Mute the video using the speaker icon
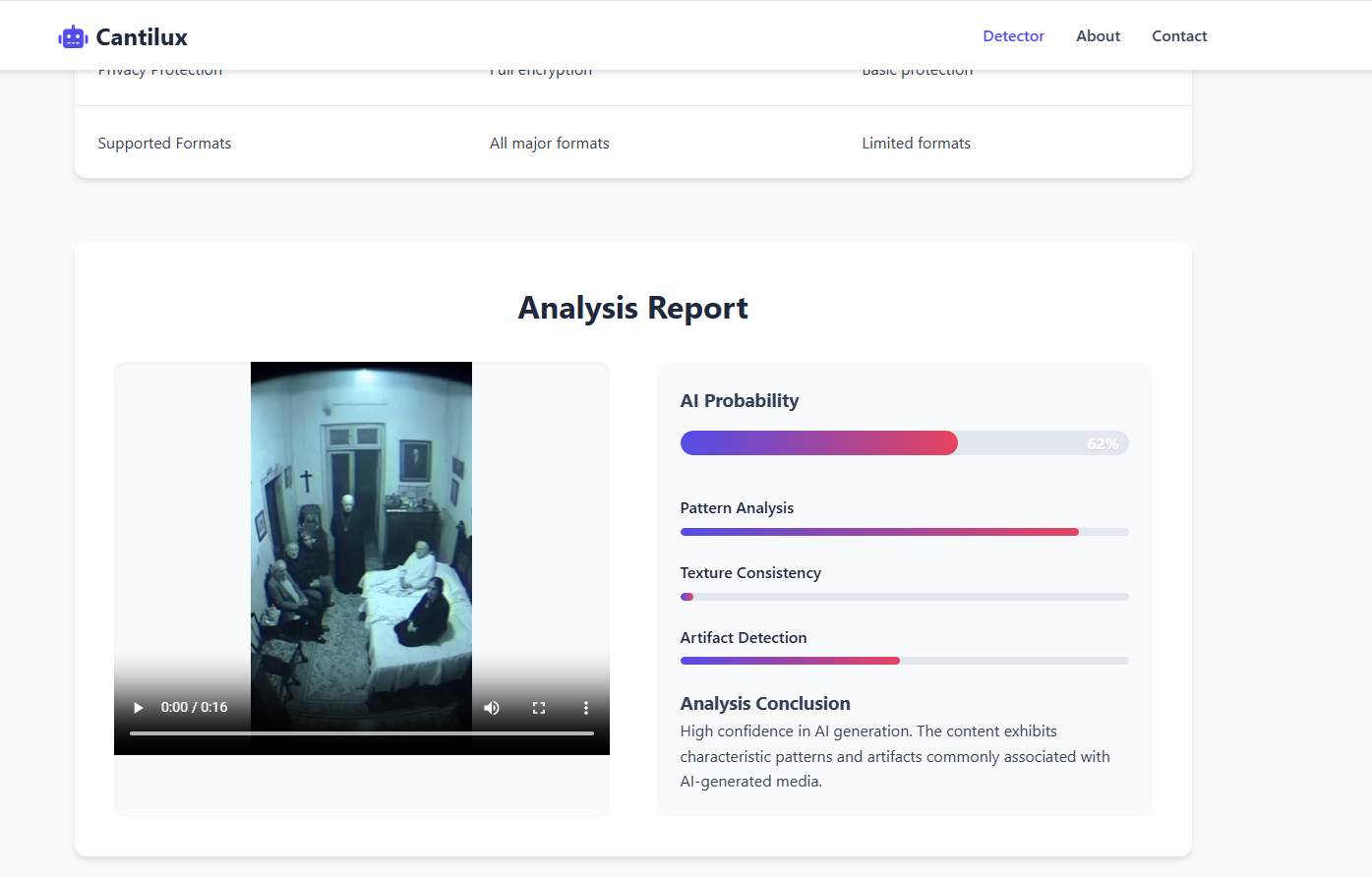Image resolution: width=1372 pixels, height=877 pixels. (x=492, y=708)
